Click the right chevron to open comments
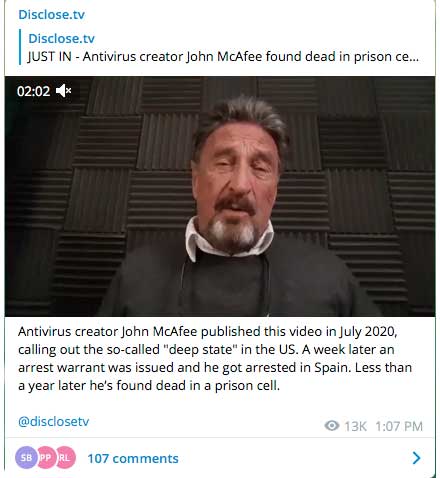 pos(416,458)
